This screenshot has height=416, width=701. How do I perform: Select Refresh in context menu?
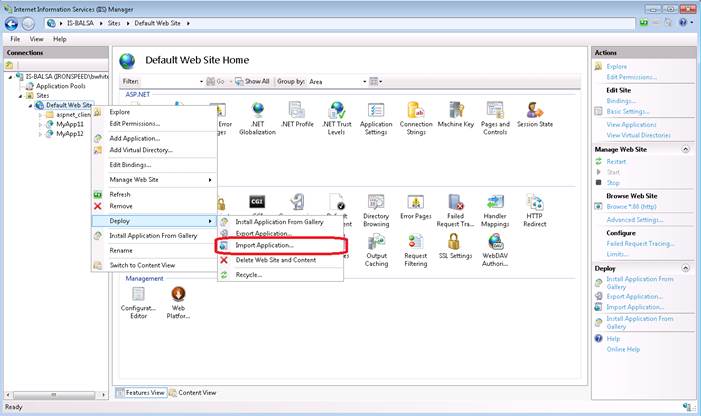(x=154, y=195)
